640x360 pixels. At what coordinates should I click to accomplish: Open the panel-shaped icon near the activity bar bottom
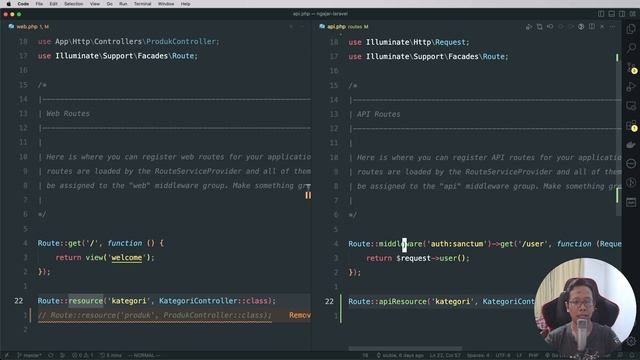pyautogui.click(x=631, y=202)
